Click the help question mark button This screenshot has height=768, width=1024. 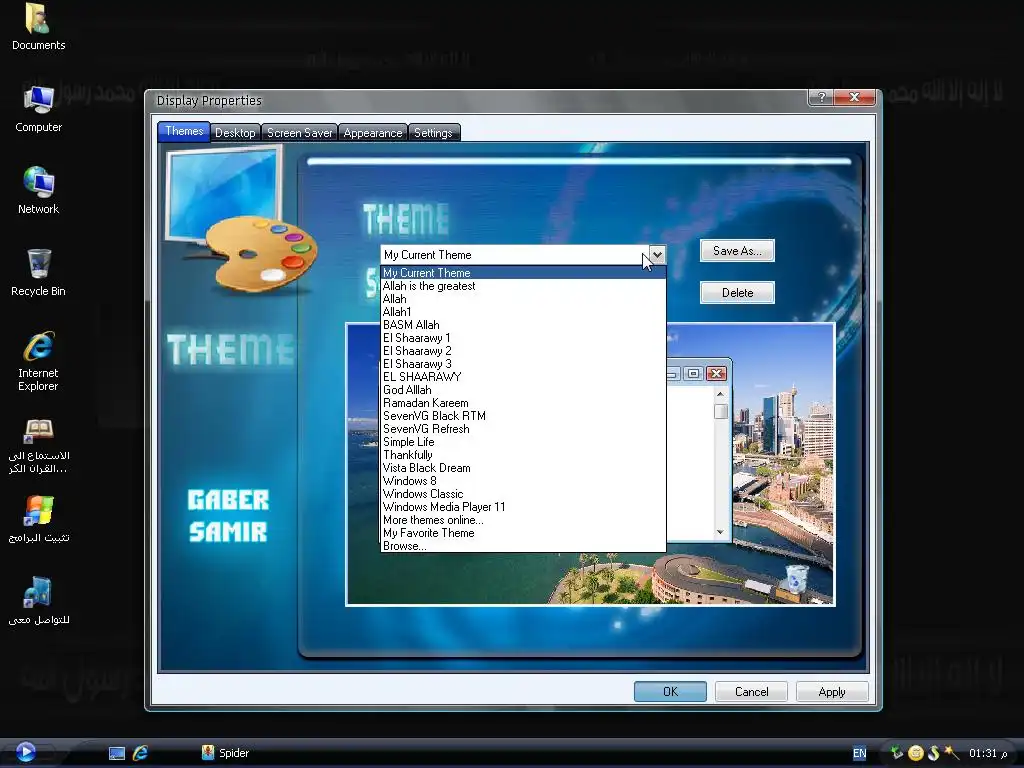pyautogui.click(x=822, y=97)
